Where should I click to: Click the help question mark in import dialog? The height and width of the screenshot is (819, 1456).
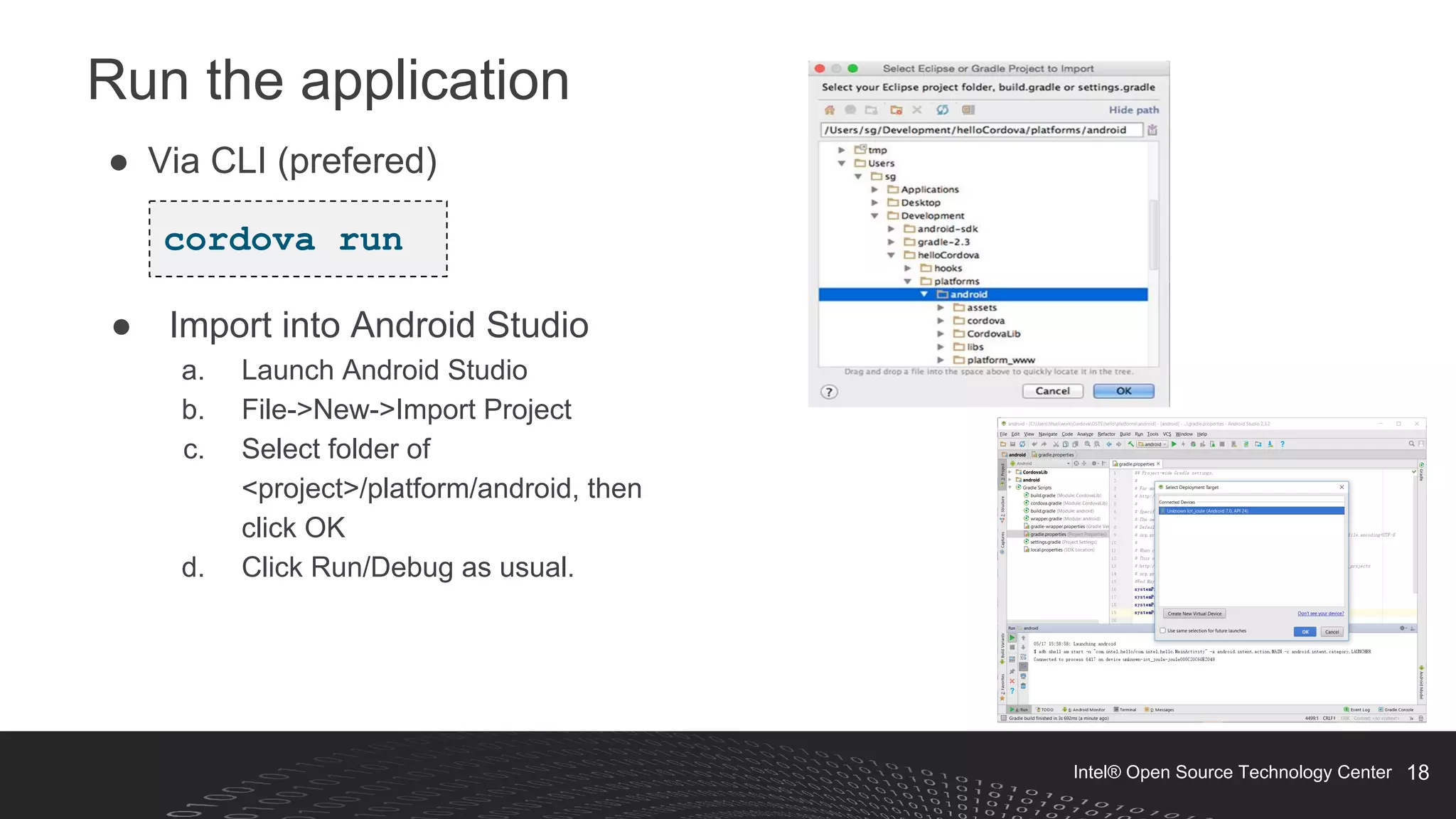829,392
